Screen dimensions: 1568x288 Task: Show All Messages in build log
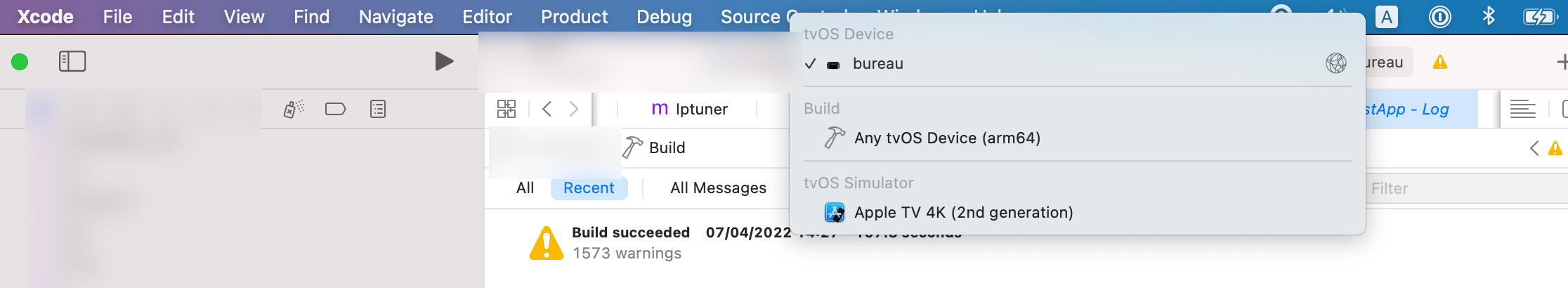click(x=718, y=188)
